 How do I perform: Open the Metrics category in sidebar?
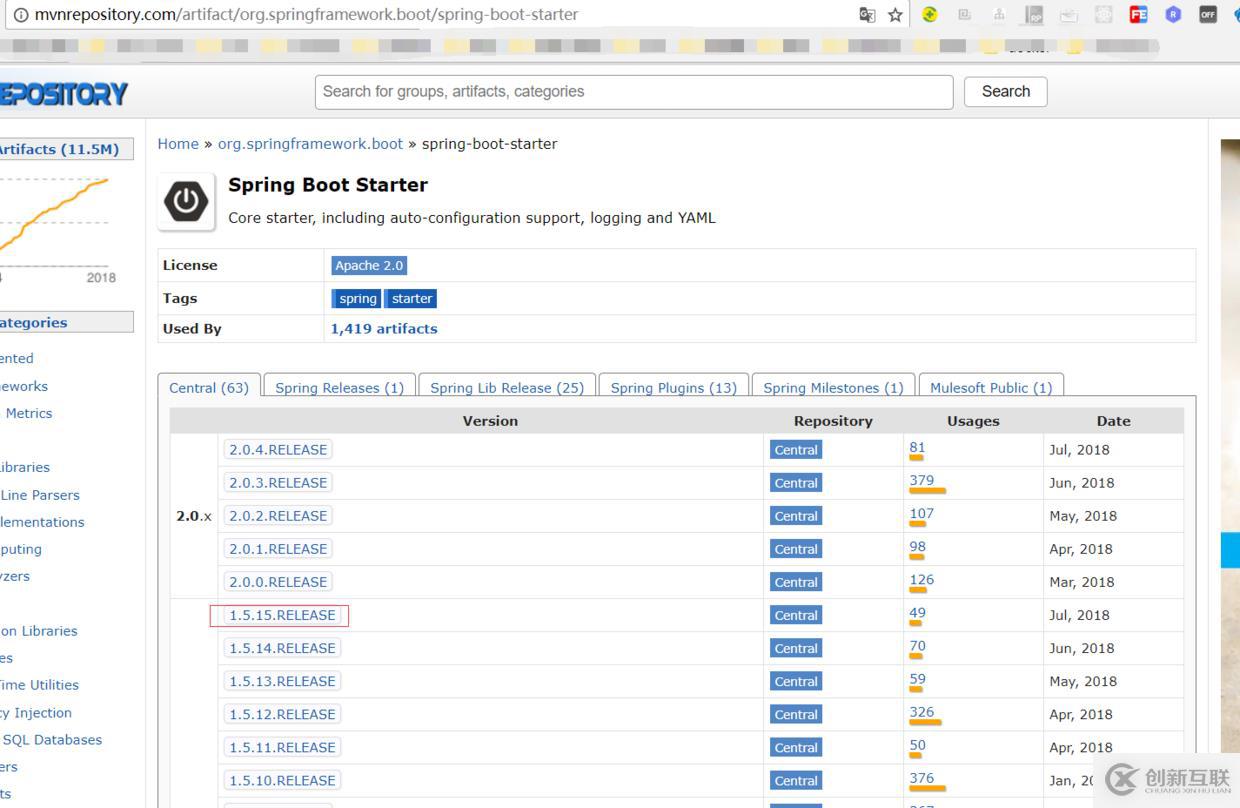pyautogui.click(x=29, y=413)
